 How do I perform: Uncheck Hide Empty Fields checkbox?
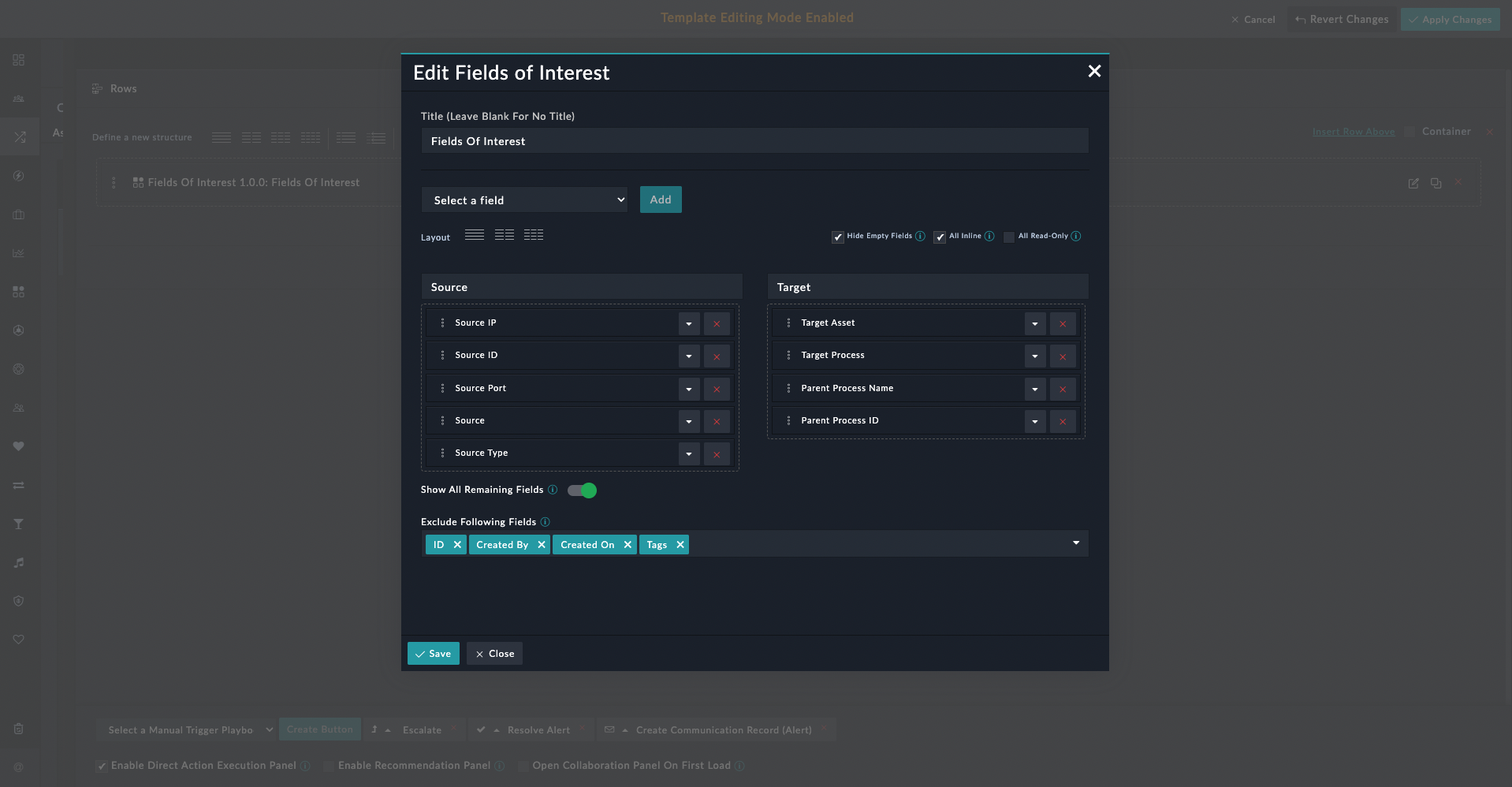837,237
